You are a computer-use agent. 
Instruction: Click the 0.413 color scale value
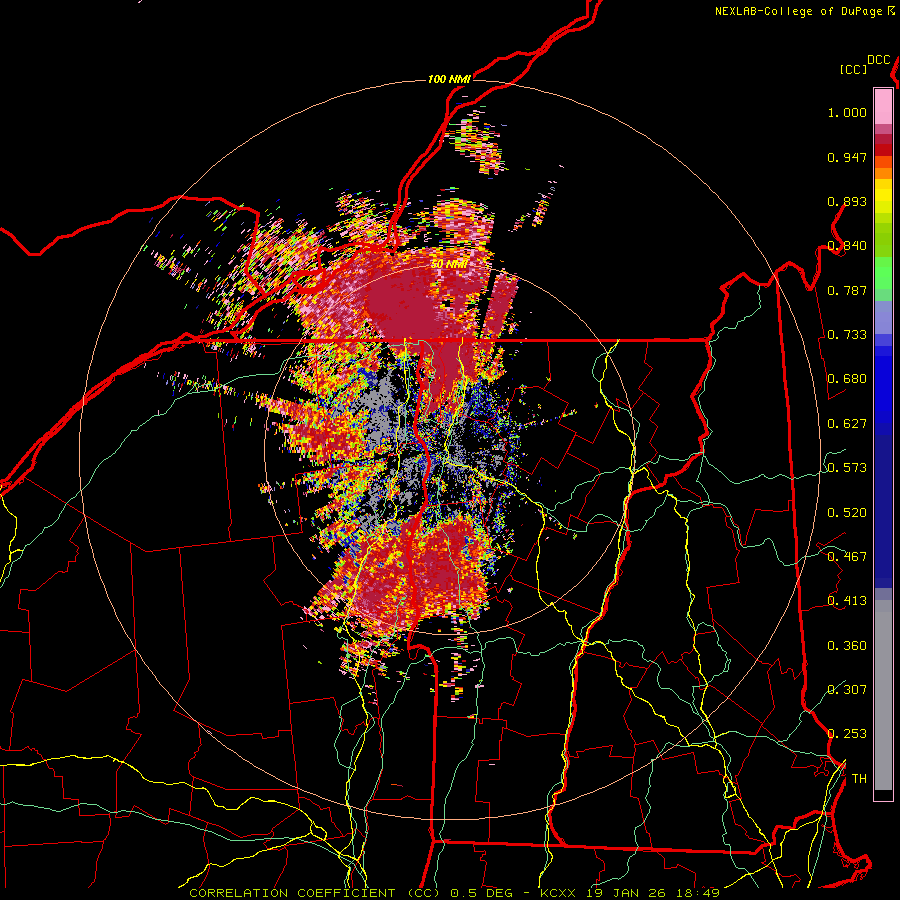coord(847,601)
